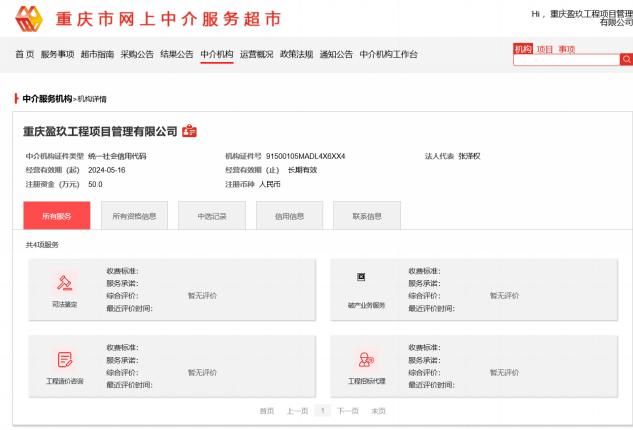Open 通知公告 navigation item

click(x=336, y=54)
